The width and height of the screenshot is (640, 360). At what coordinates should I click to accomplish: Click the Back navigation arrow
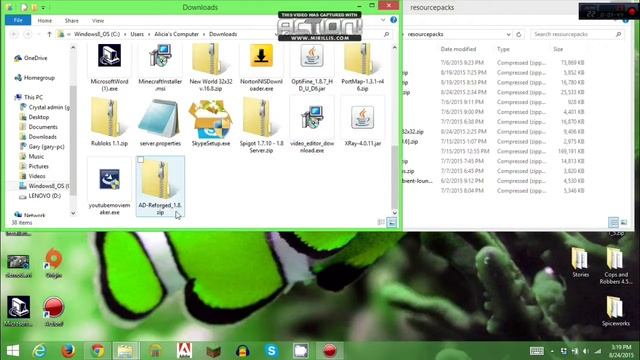[14, 34]
